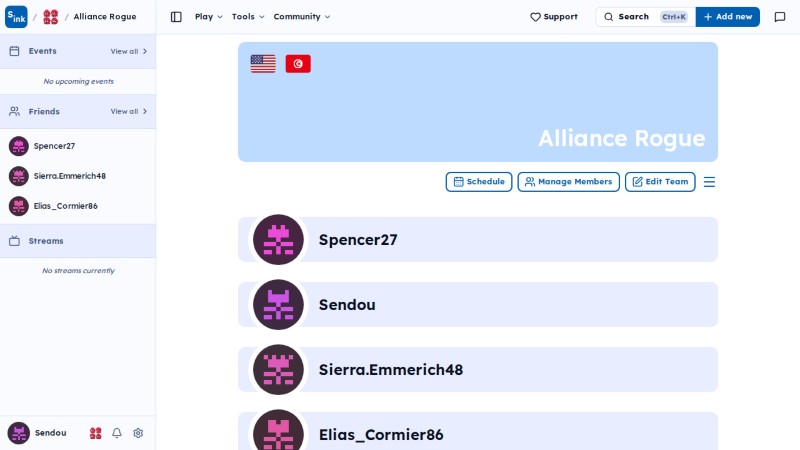
Task: Click the Add new button
Action: point(728,17)
